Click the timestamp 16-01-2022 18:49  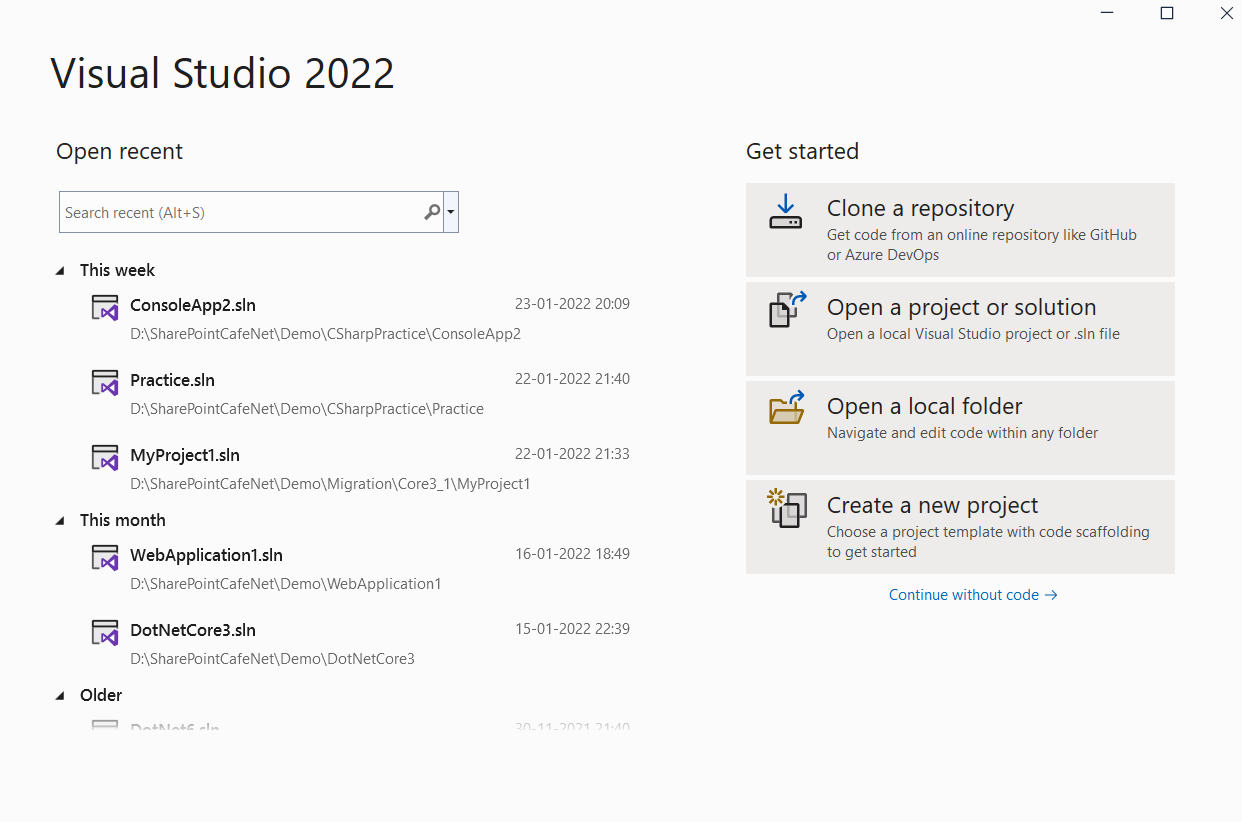572,554
